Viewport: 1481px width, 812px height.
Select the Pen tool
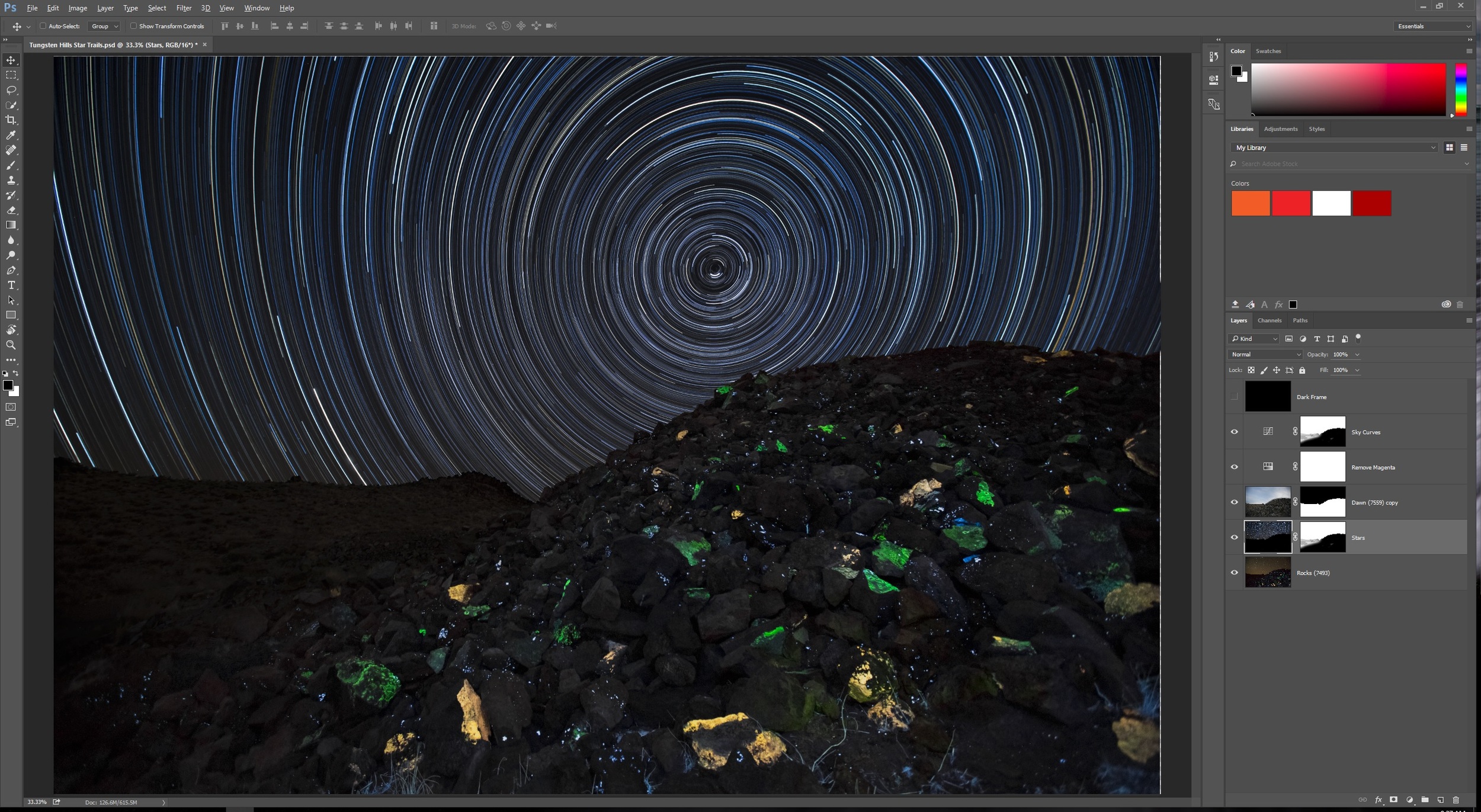click(11, 270)
